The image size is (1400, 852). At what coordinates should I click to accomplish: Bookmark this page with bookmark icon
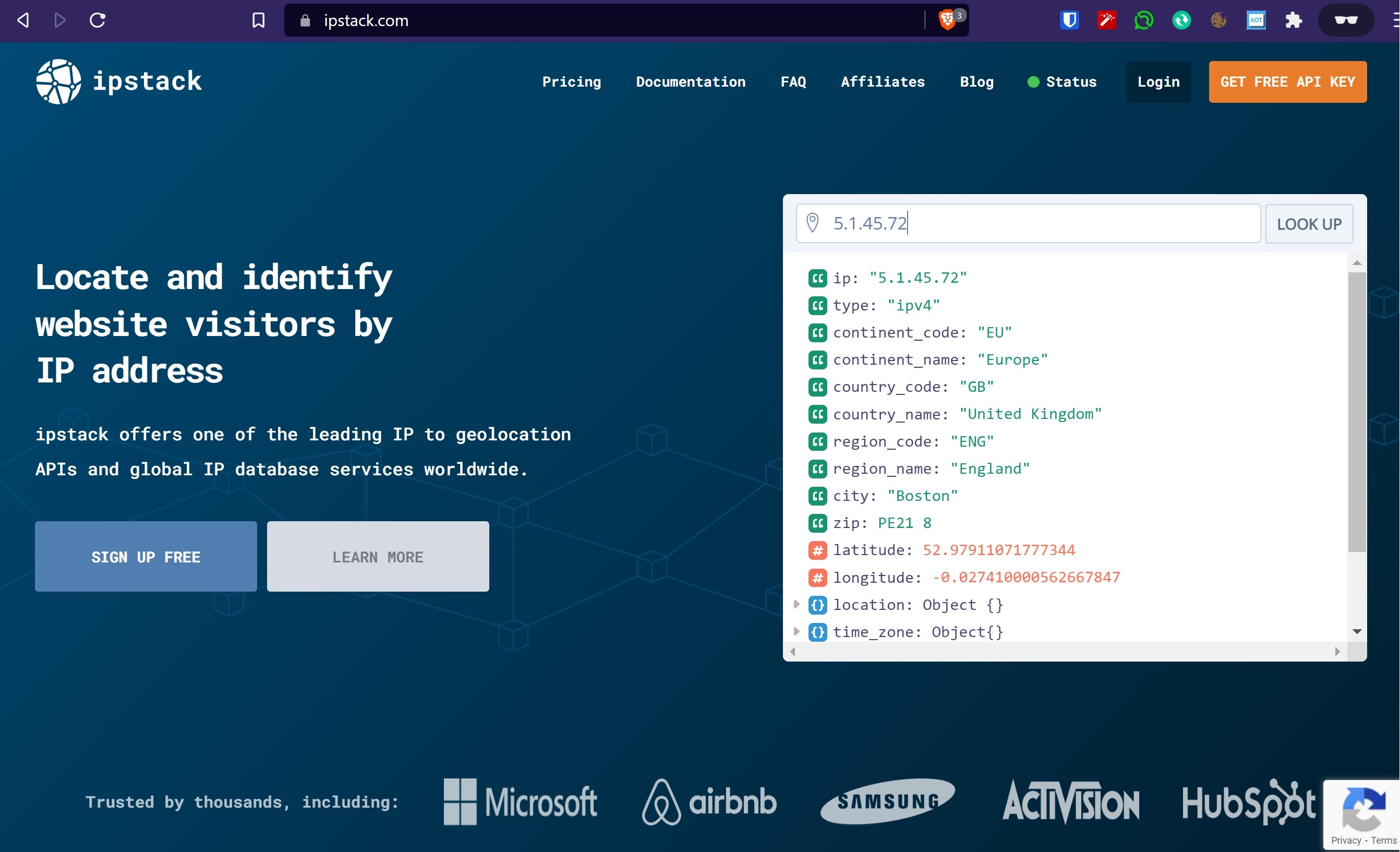coord(259,20)
